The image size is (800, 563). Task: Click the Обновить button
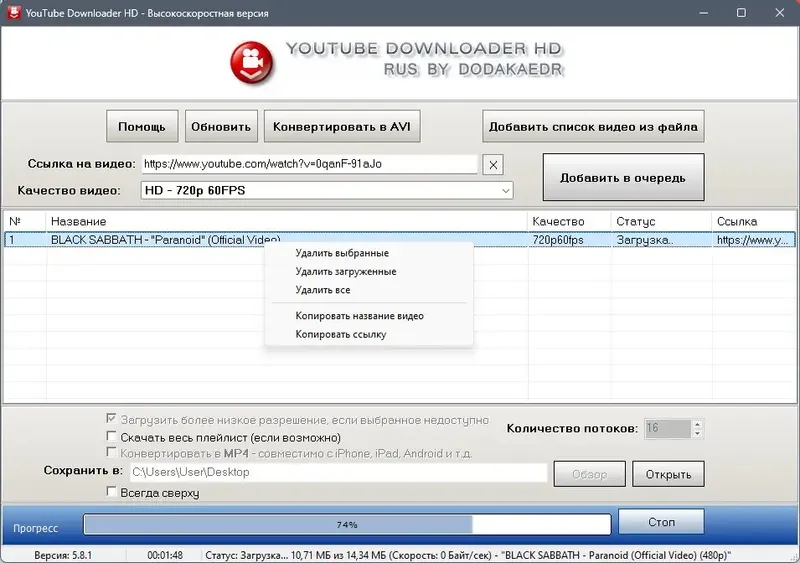click(221, 126)
